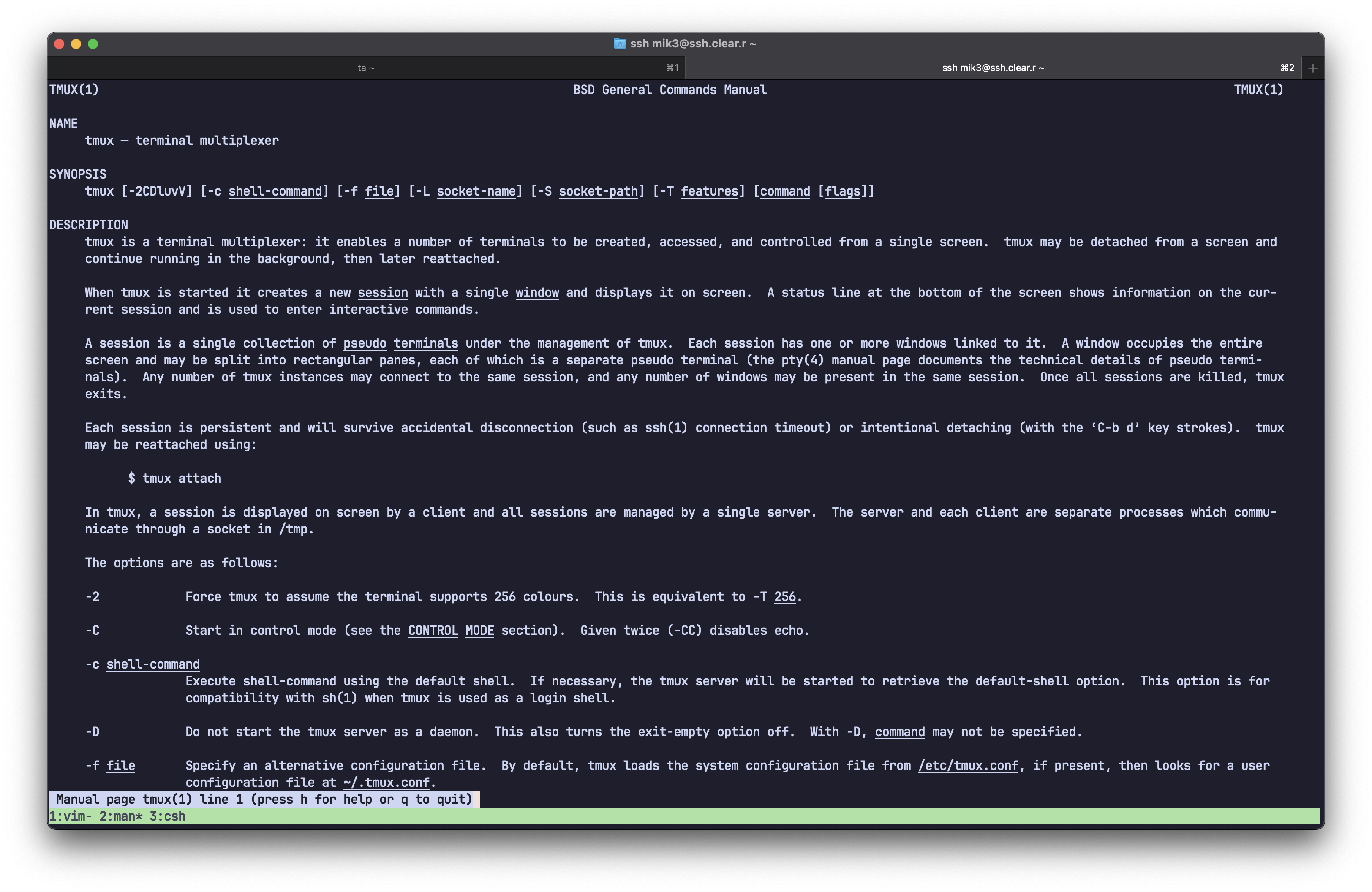Viewport: 1372px width, 892px height.
Task: Click underlined word 'window' in description
Action: (x=537, y=293)
